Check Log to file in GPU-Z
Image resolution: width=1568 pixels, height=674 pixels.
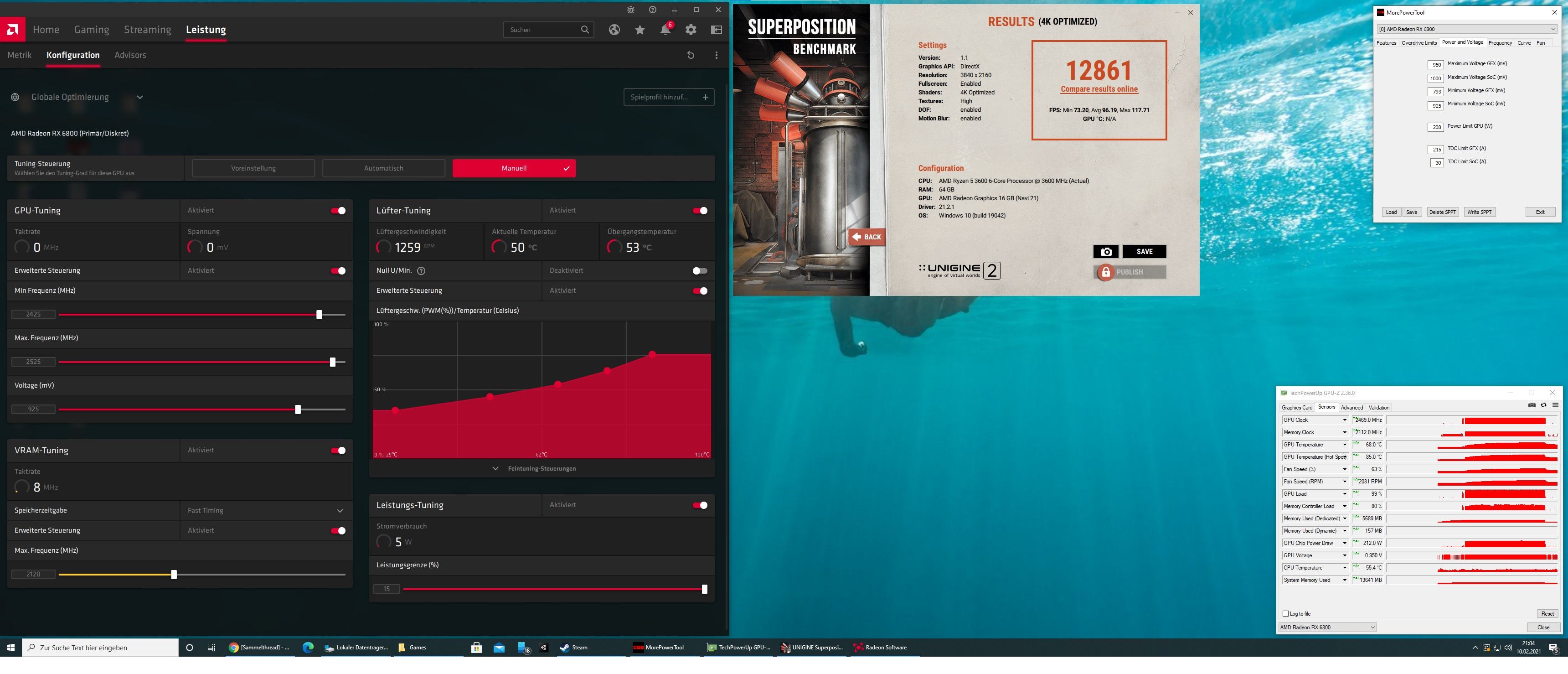coord(1286,614)
